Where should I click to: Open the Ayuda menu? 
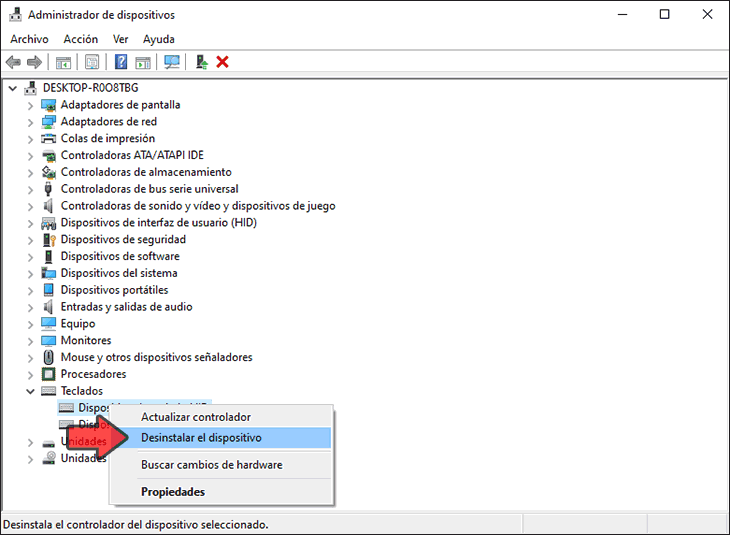[159, 39]
